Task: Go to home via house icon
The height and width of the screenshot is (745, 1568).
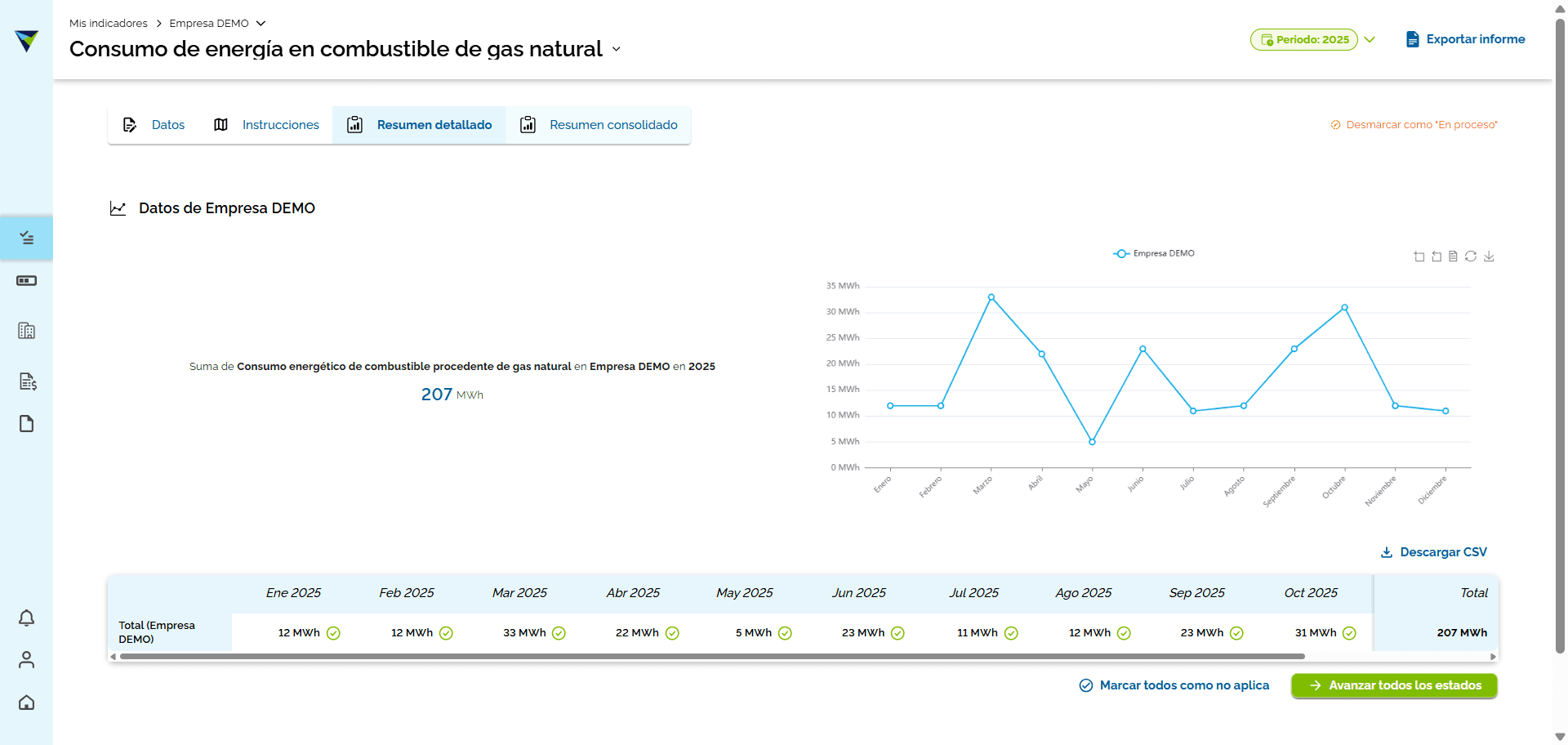Action: coord(26,703)
